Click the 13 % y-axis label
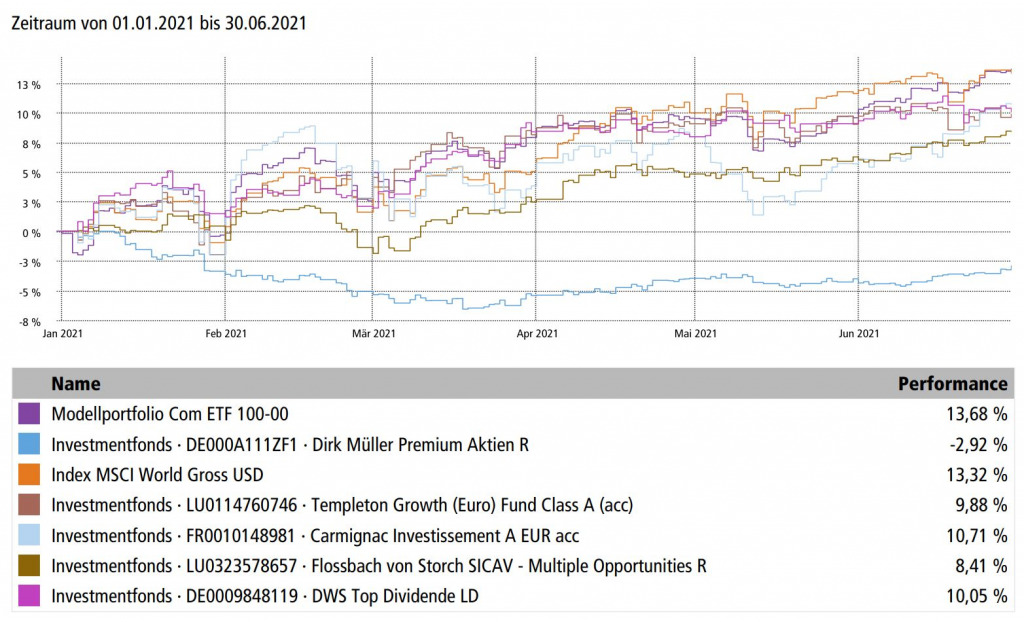Screen dimensions: 1024x622 [28, 85]
